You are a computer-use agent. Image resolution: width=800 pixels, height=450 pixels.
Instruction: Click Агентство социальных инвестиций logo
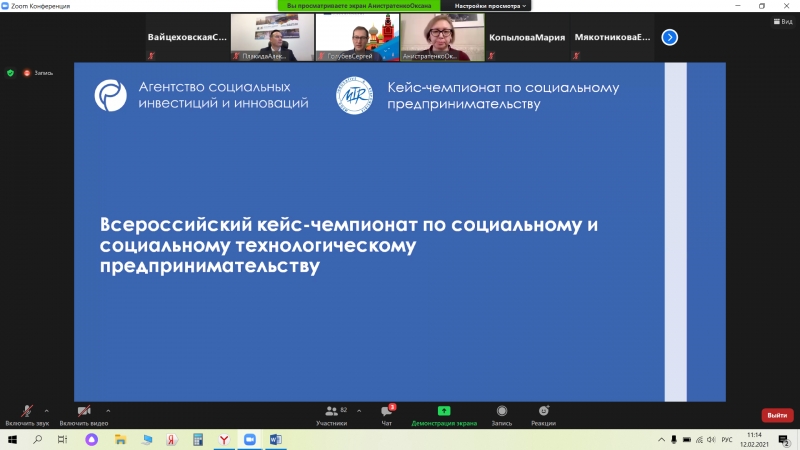[x=111, y=95]
